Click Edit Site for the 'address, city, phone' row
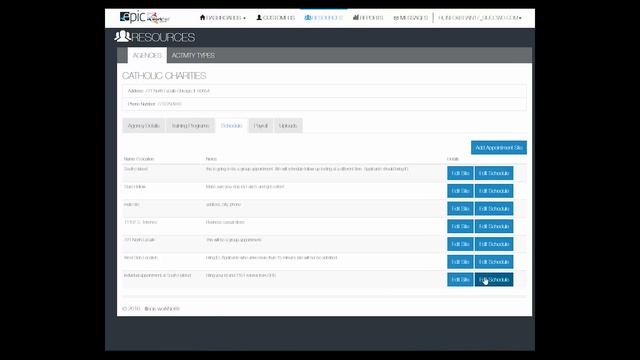Screen dimensions: 640x360 tap(460, 209)
